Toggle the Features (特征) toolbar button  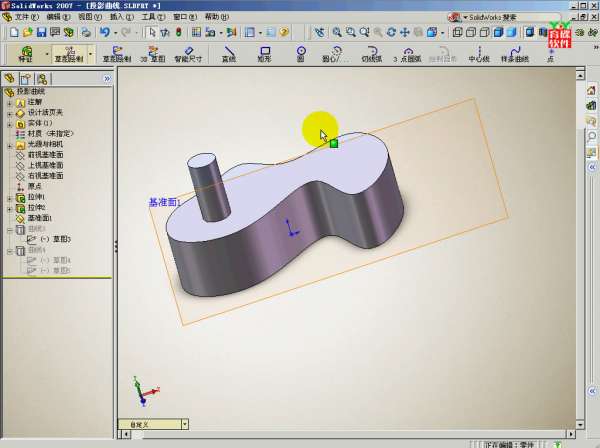click(26, 53)
